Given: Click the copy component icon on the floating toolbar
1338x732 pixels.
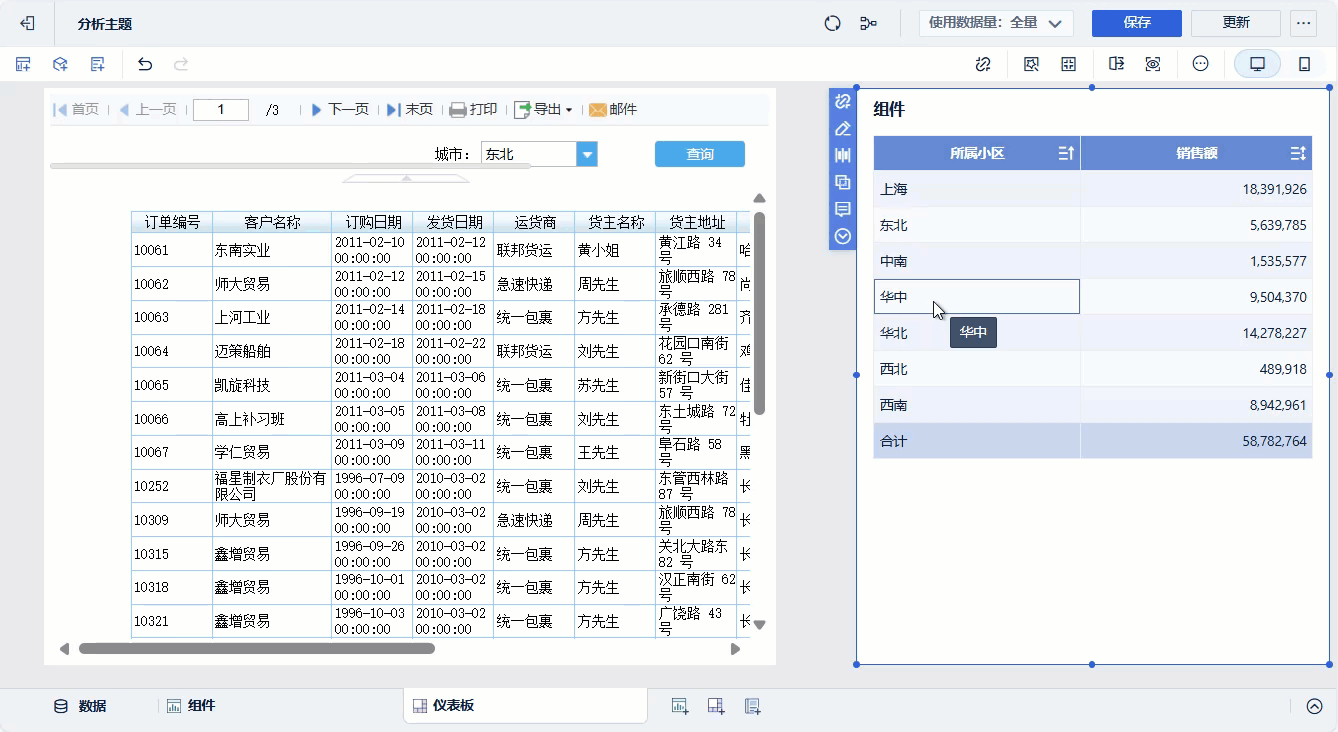Looking at the screenshot, I should coord(842,182).
